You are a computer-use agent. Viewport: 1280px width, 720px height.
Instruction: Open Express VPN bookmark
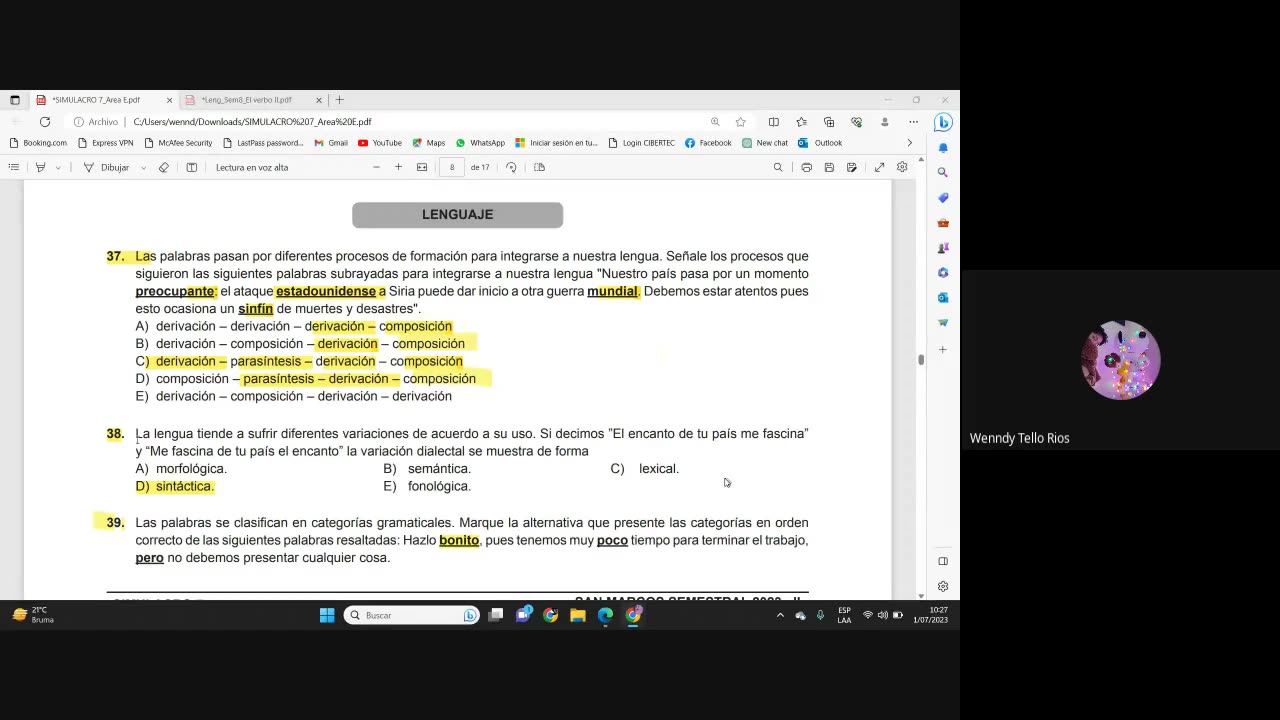point(105,143)
